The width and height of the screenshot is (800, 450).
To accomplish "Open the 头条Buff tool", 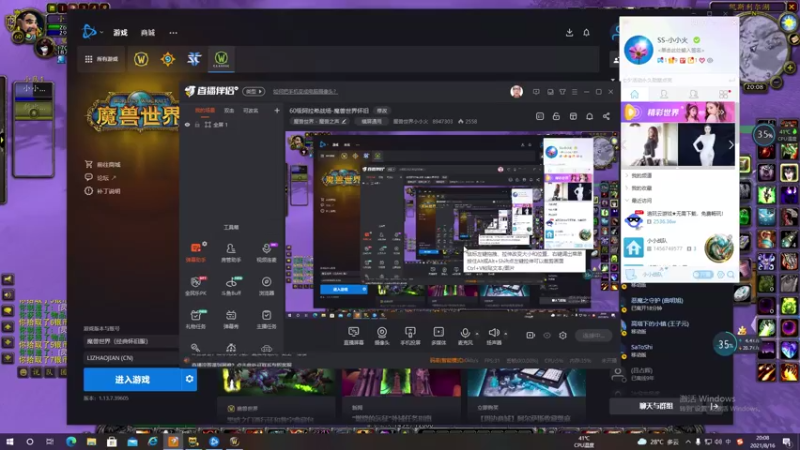I will point(231,286).
